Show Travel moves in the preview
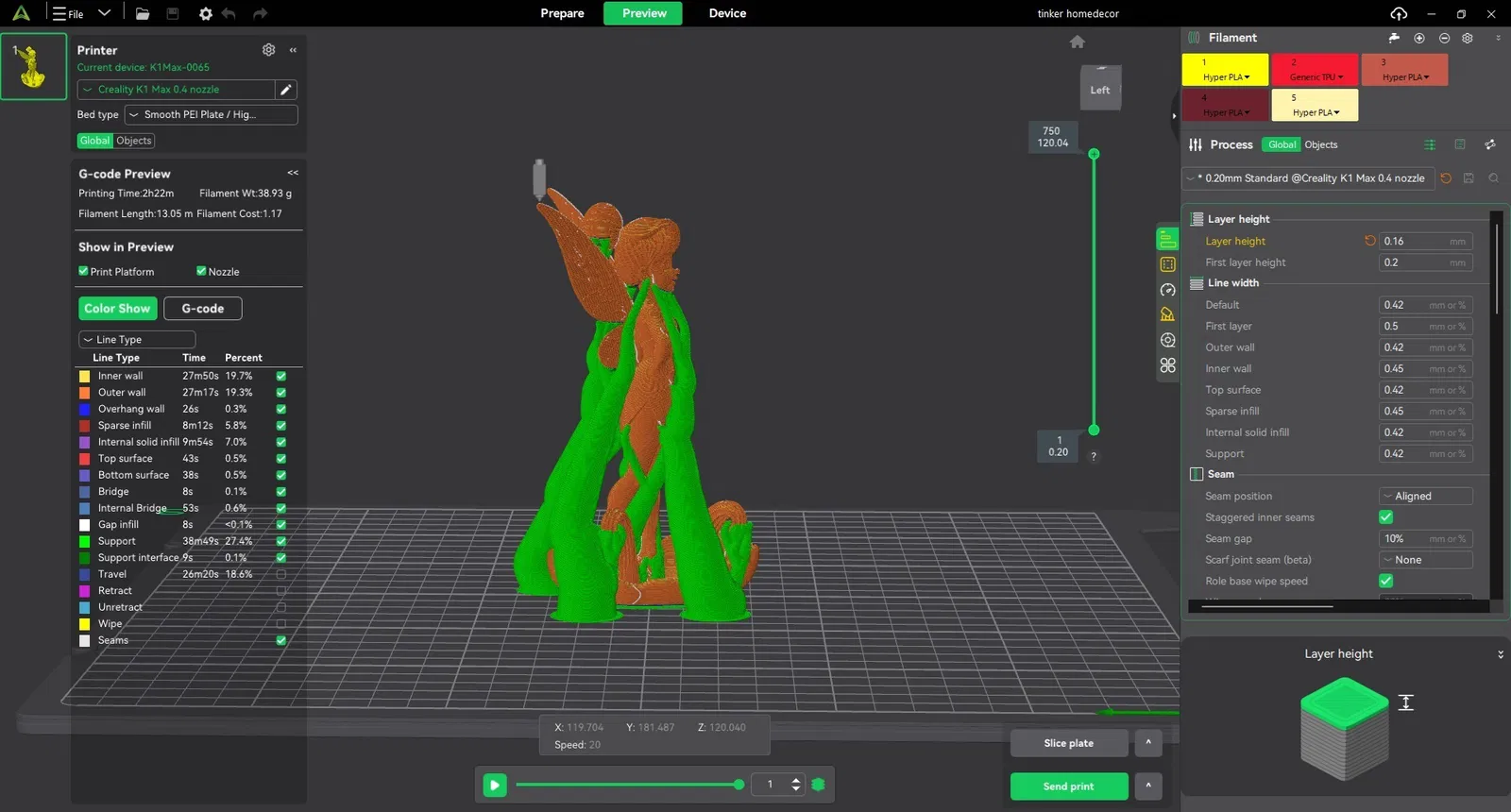 pyautogui.click(x=280, y=574)
